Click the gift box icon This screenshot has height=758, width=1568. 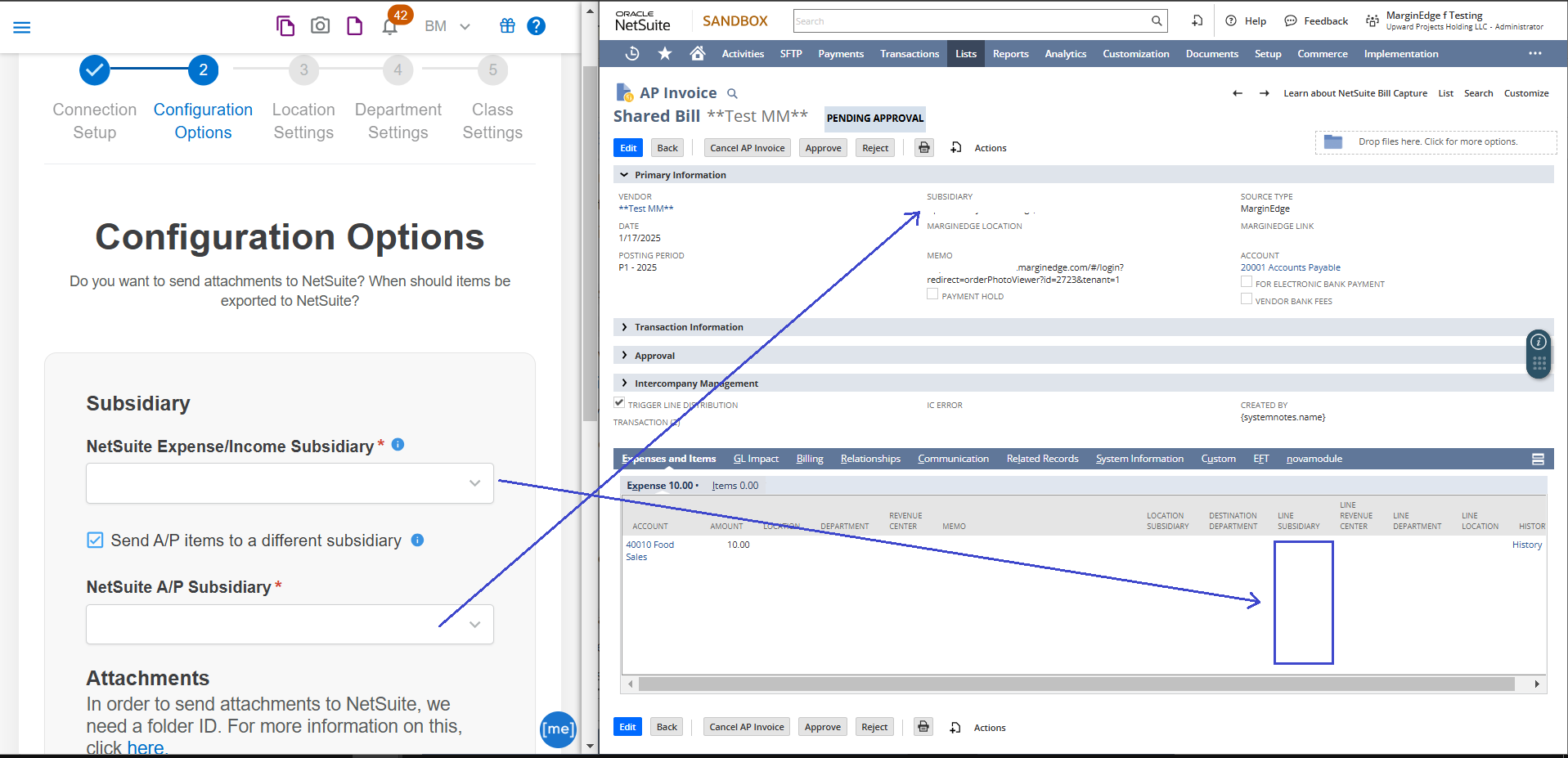tap(507, 26)
